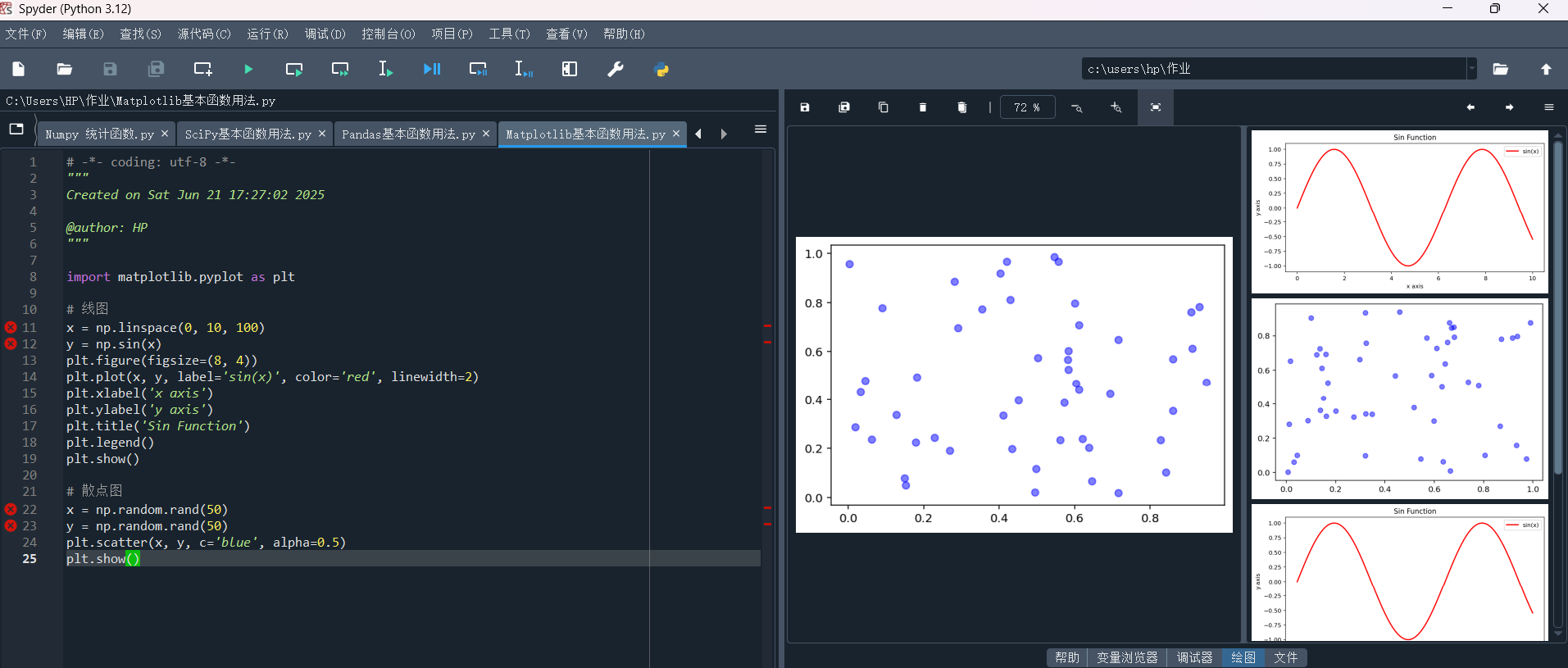Viewport: 1568px width, 668px height.
Task: Open the 调试(D) menu
Action: (x=325, y=34)
